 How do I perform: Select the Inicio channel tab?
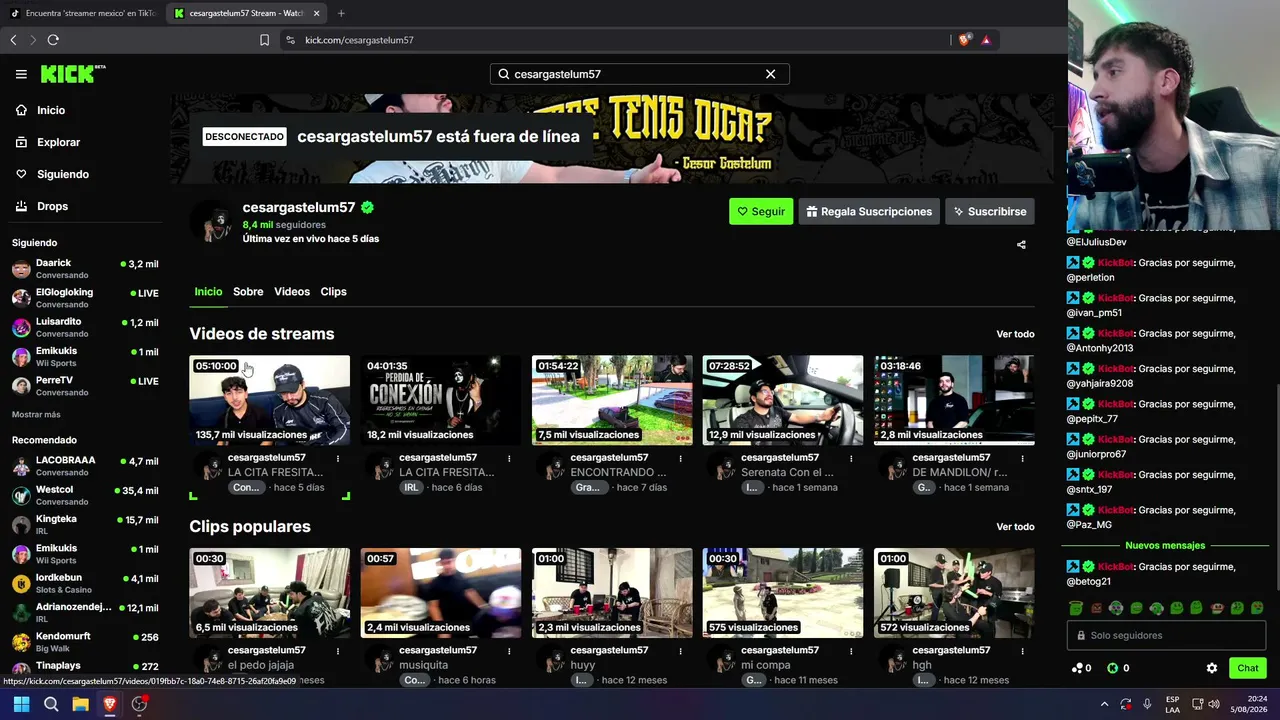click(208, 292)
